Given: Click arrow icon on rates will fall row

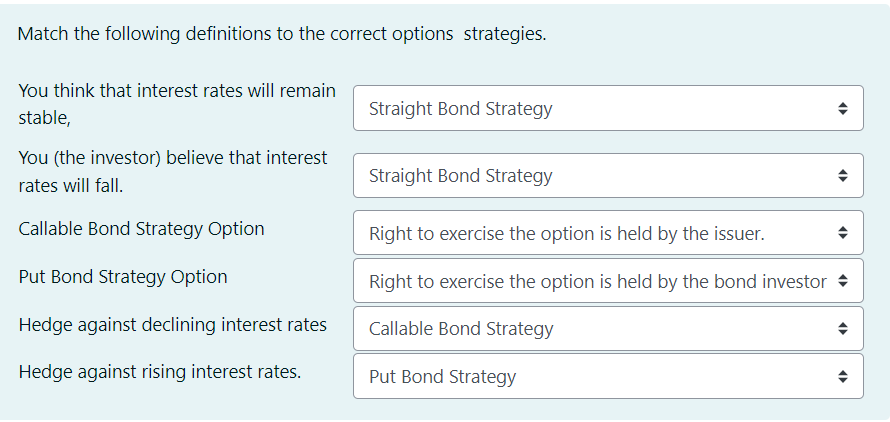Looking at the screenshot, I should click(x=842, y=176).
